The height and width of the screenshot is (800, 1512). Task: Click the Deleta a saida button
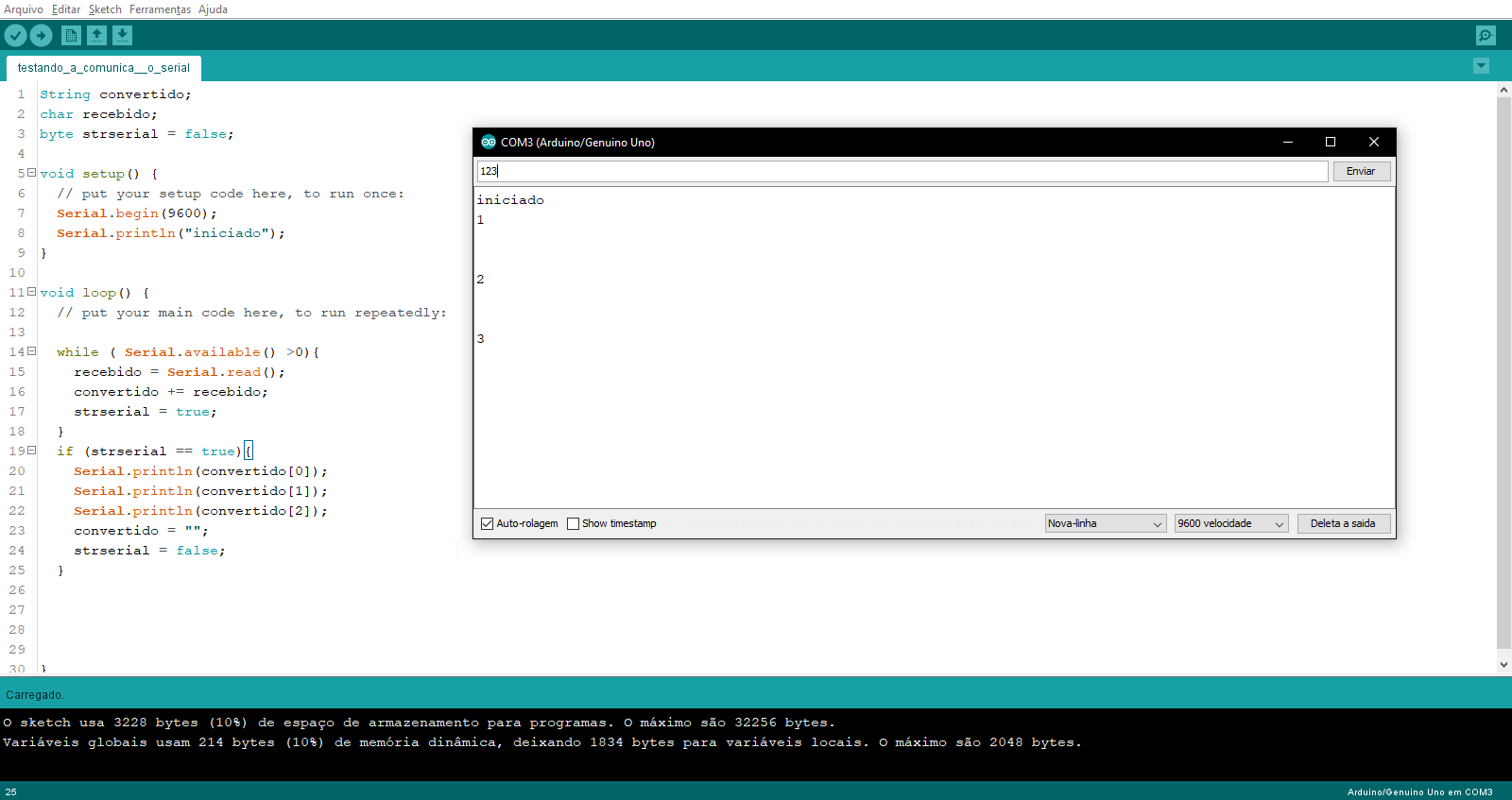click(x=1343, y=523)
